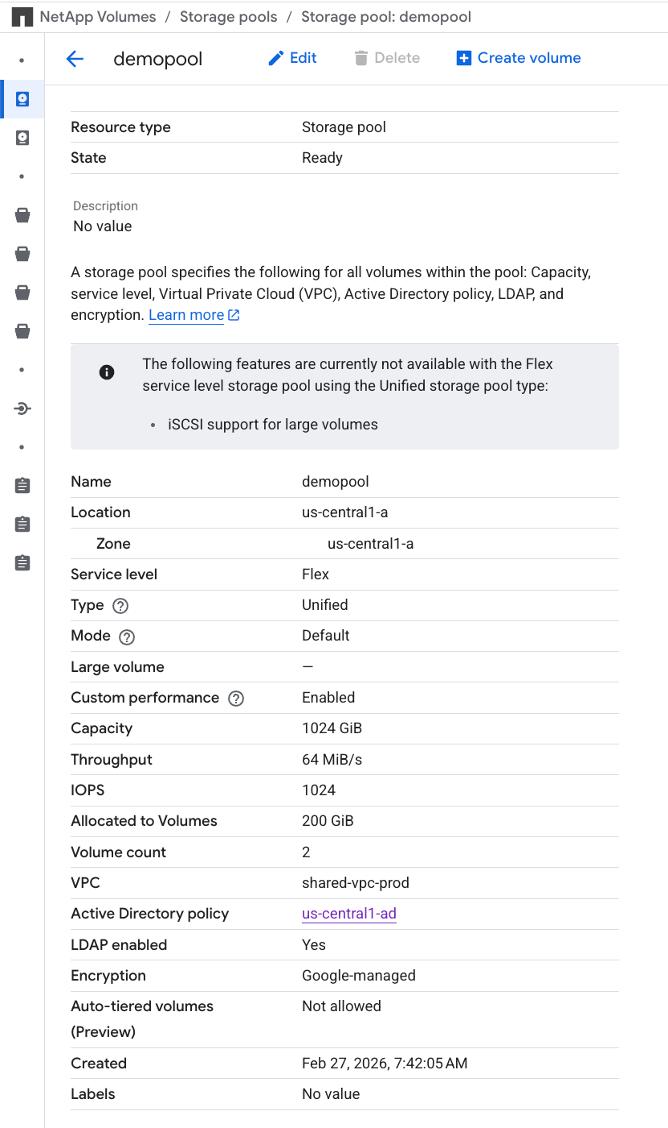Click the pencil Edit button
Viewport: 668px width, 1128px height.
292,58
